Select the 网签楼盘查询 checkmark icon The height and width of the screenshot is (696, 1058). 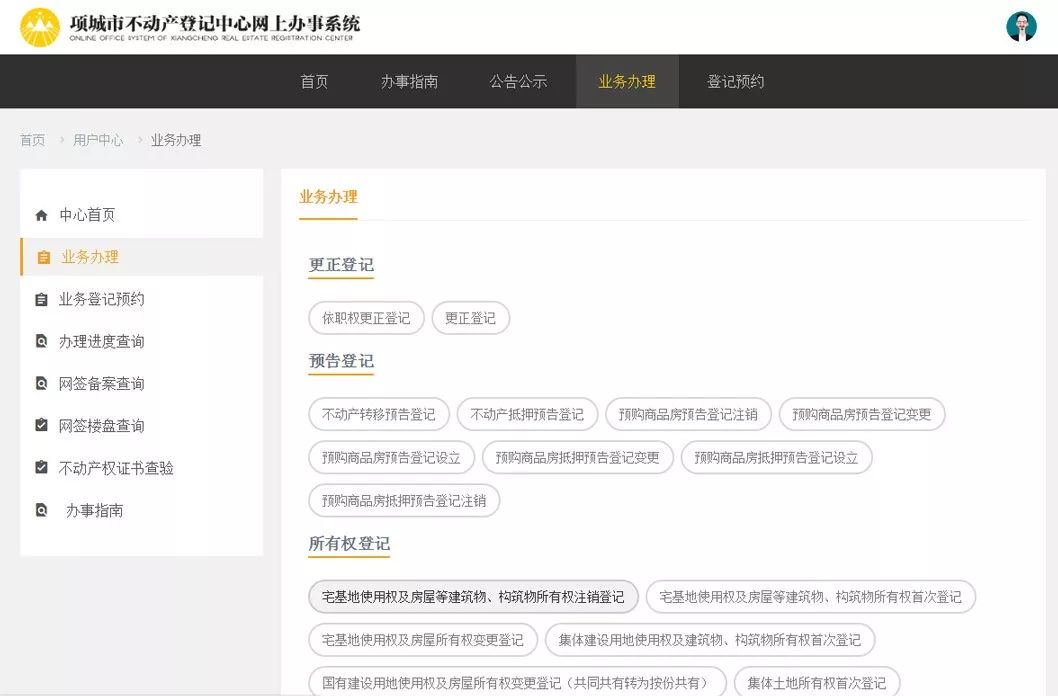click(41, 425)
